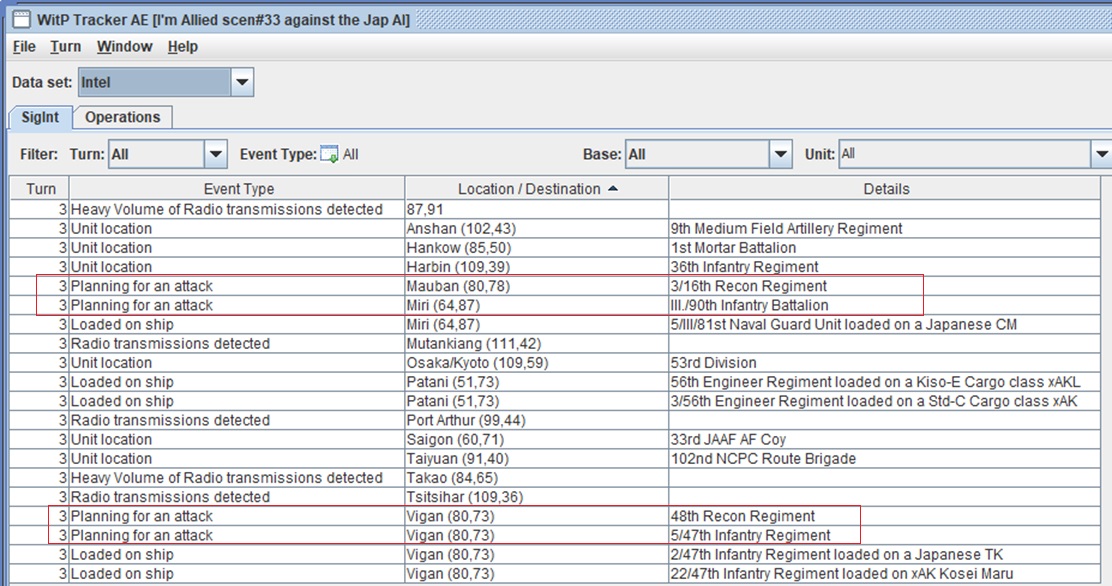Image resolution: width=1112 pixels, height=586 pixels.
Task: Select the 36th Infantry Regiment cell
Action: coord(885,267)
